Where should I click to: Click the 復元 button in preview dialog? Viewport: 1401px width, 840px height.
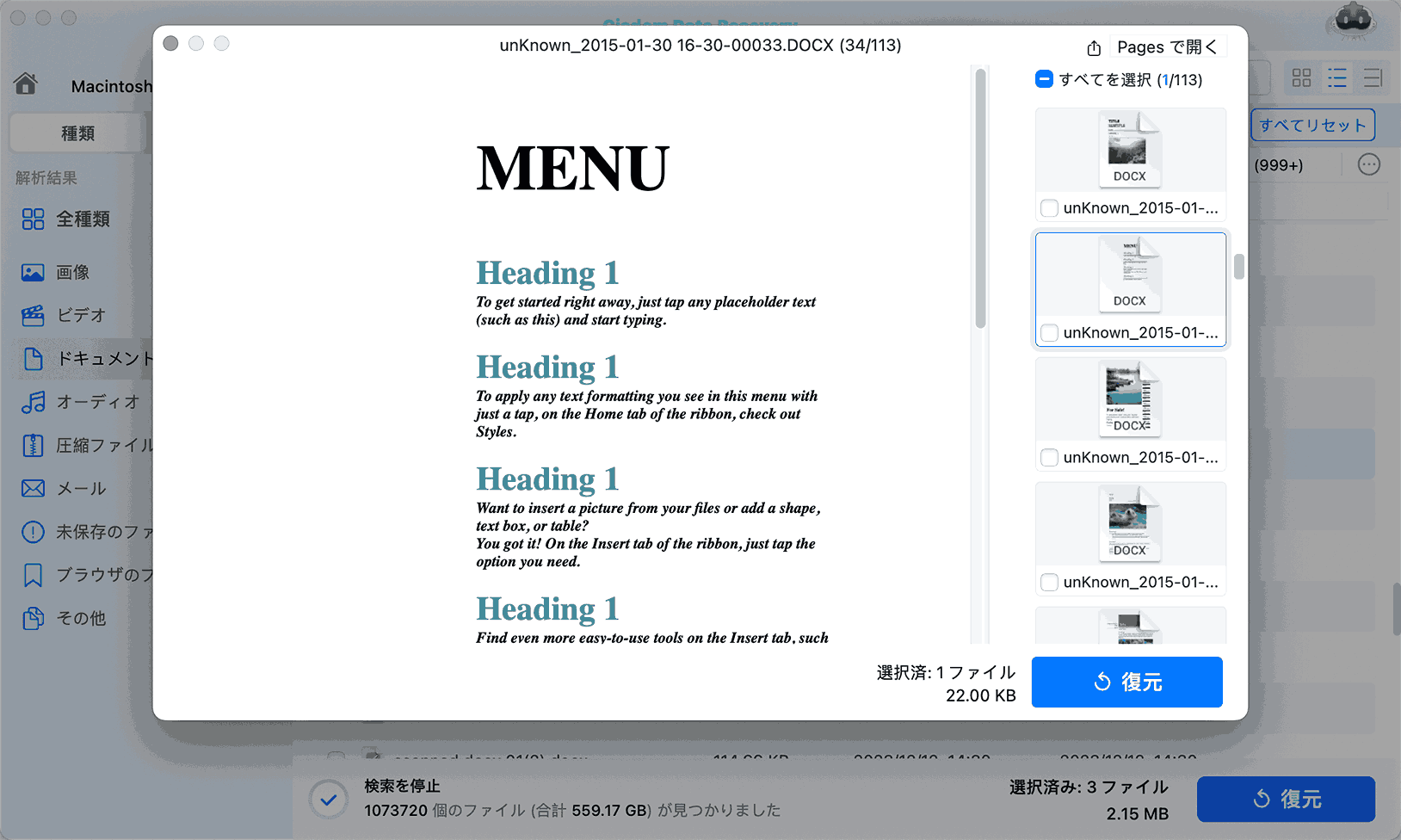pyautogui.click(x=1126, y=682)
